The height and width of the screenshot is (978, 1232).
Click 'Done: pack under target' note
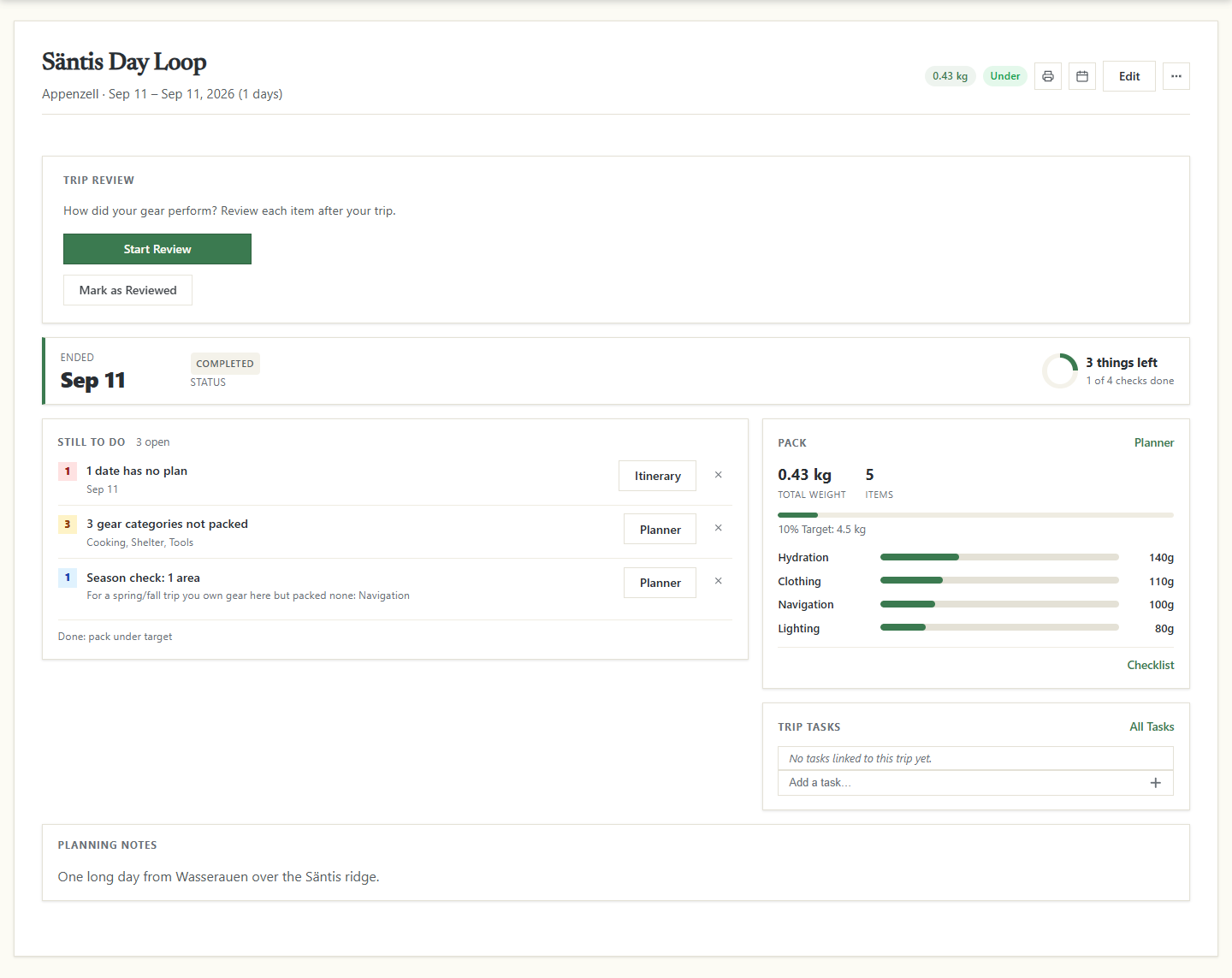tap(115, 637)
